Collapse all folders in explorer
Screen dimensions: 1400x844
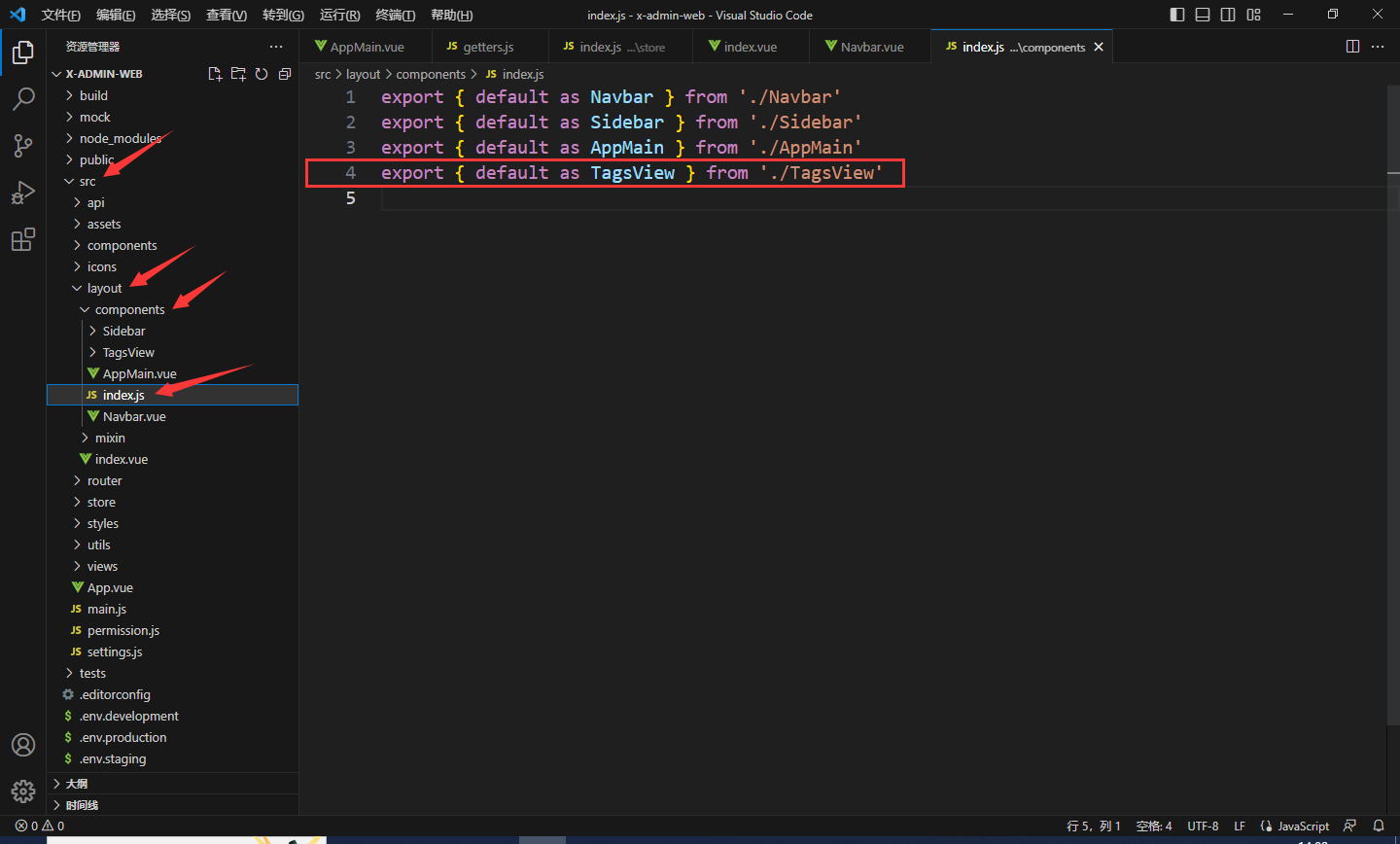click(285, 74)
